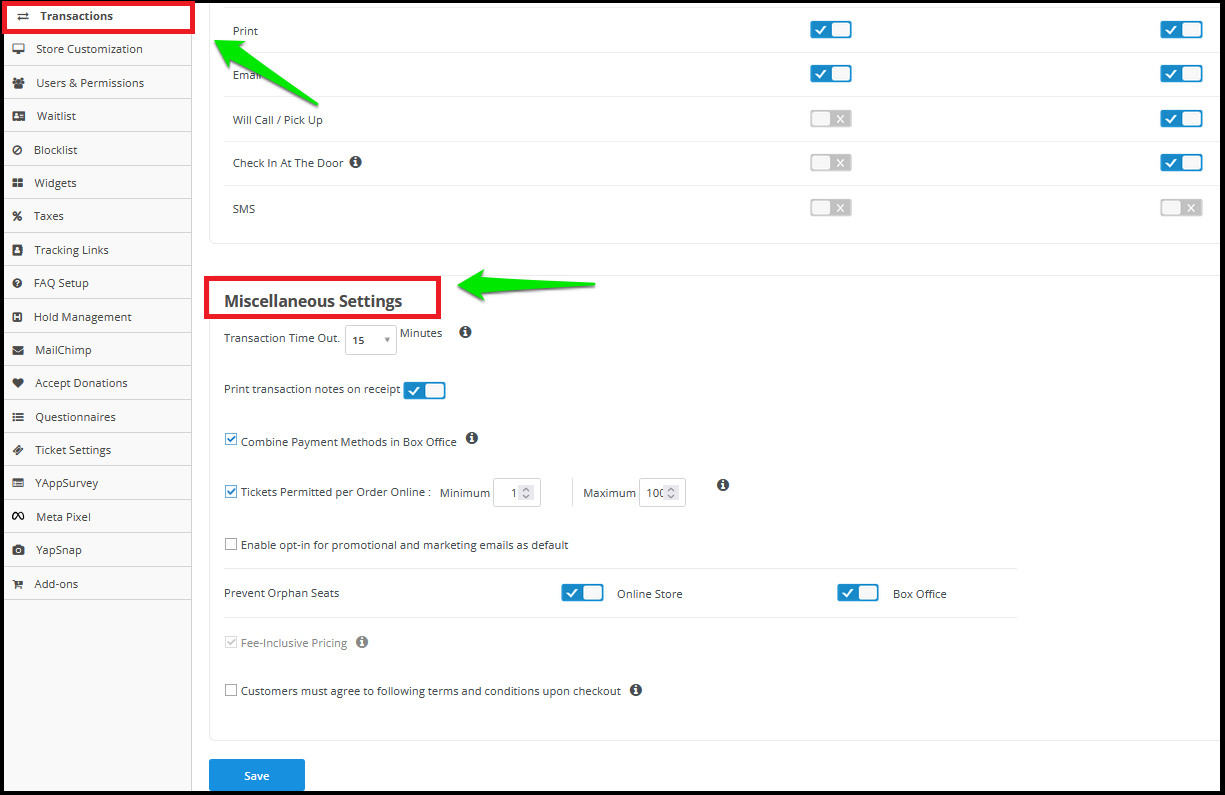
Task: Enable opt-in for promotional emails checkbox
Action: [231, 545]
